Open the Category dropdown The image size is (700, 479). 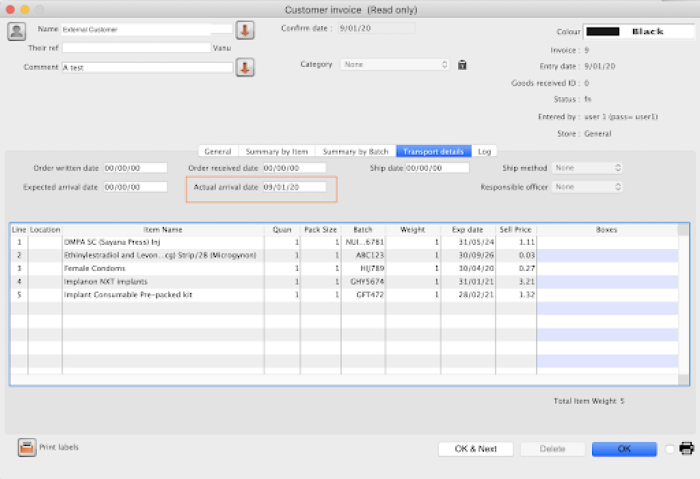(396, 65)
